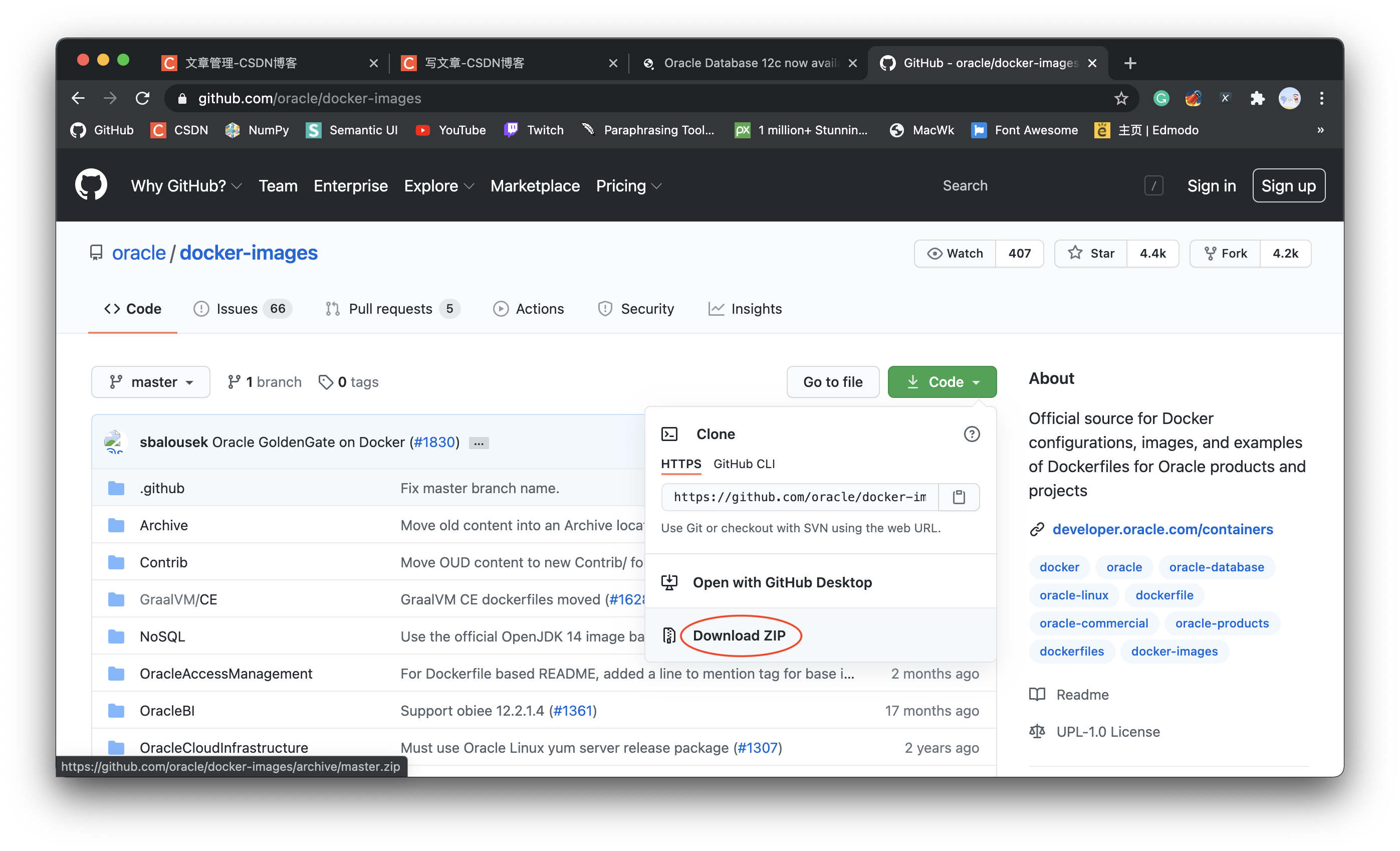The height and width of the screenshot is (851, 1400).
Task: Copy the clone URL with clipboard icon
Action: coord(959,497)
